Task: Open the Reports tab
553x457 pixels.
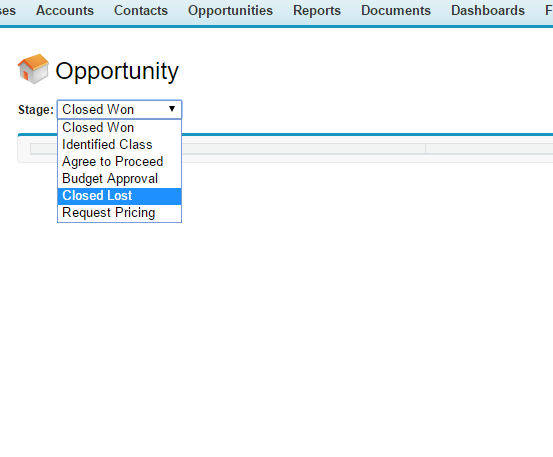Action: click(317, 11)
